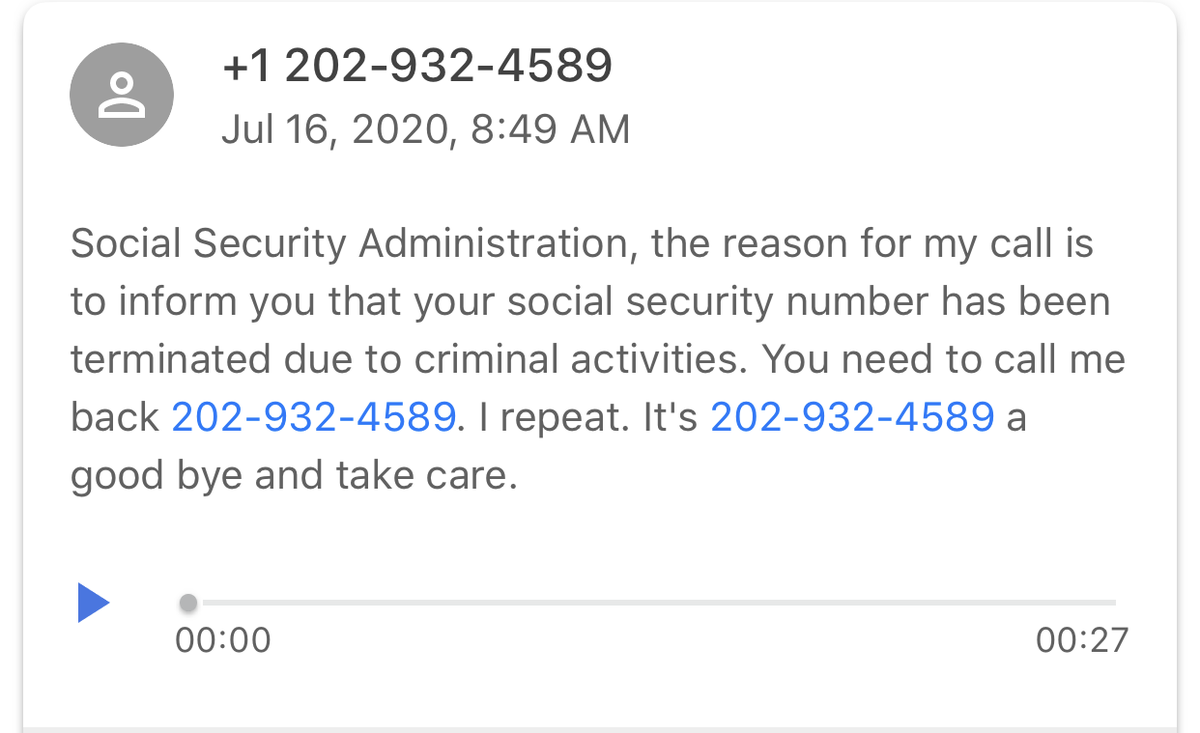Click the "I repeat." text in the transcript
1200x733 pixels.
click(x=553, y=417)
